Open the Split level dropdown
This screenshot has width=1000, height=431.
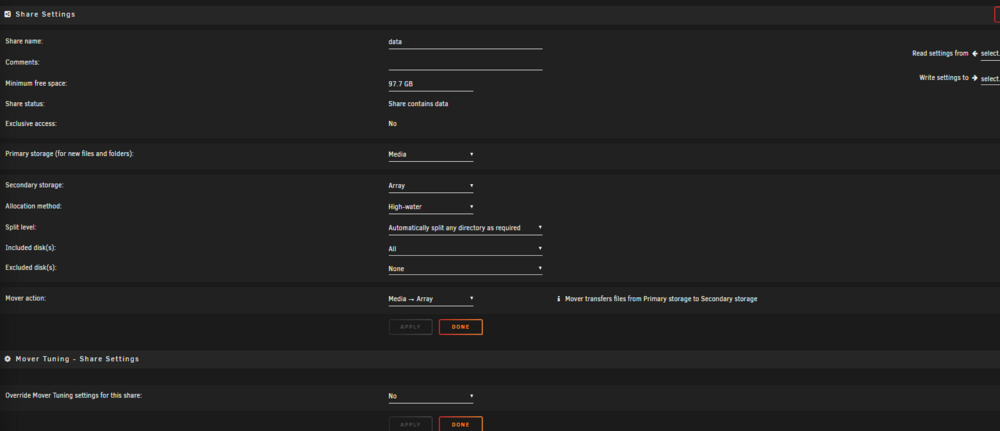point(465,228)
